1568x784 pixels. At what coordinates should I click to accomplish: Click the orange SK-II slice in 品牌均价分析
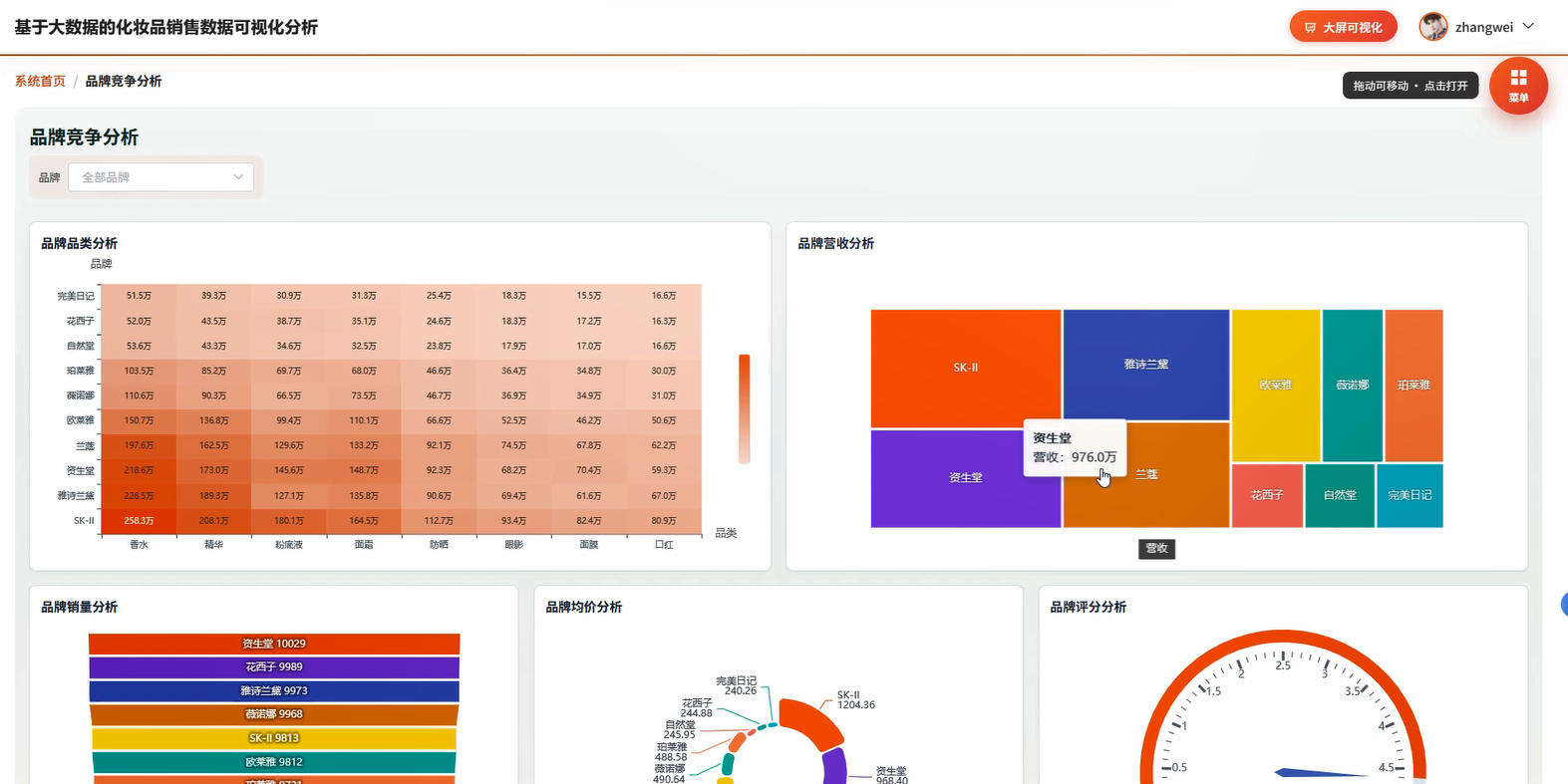pos(809,722)
